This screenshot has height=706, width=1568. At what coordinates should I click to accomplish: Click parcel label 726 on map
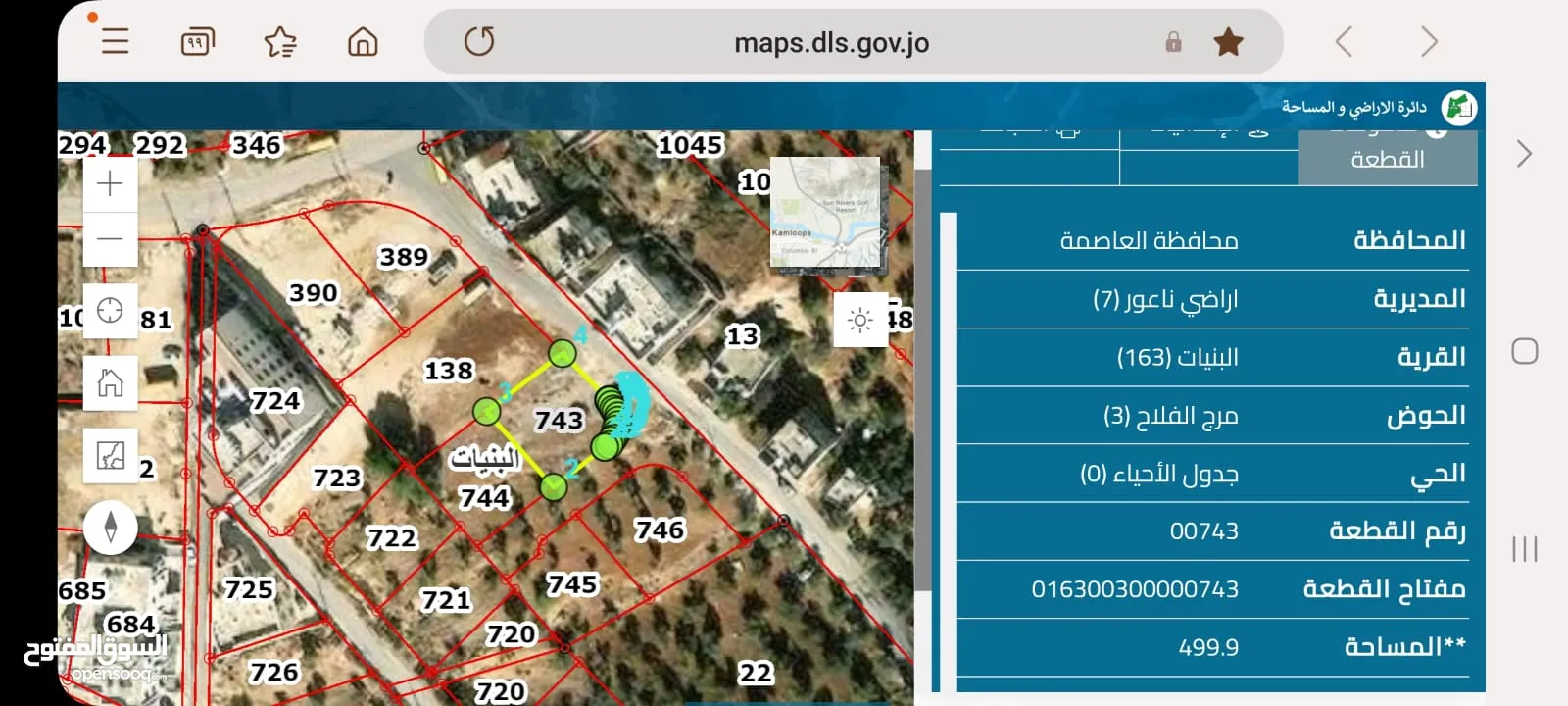273,672
